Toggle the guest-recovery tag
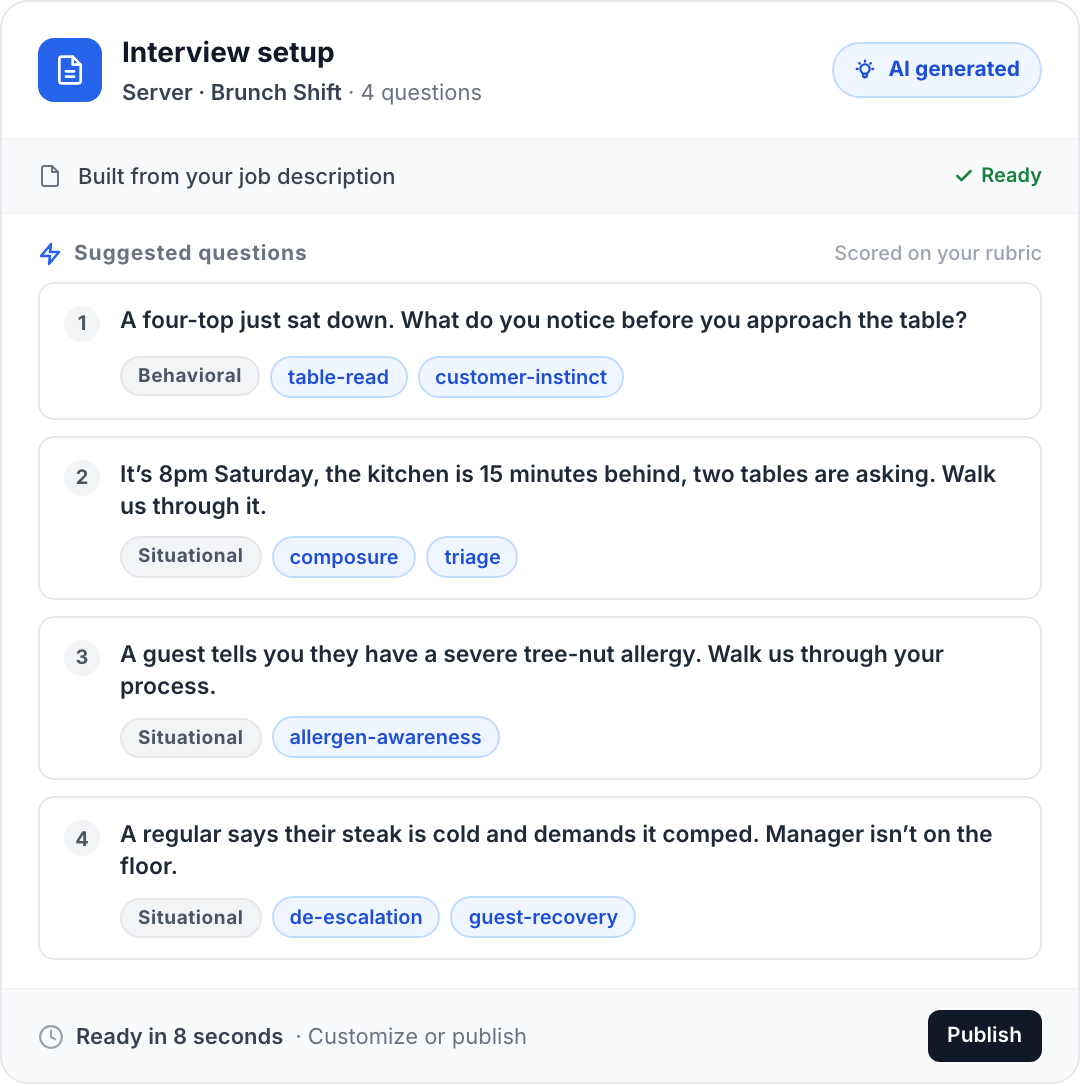This screenshot has height=1086, width=1080. tap(543, 917)
